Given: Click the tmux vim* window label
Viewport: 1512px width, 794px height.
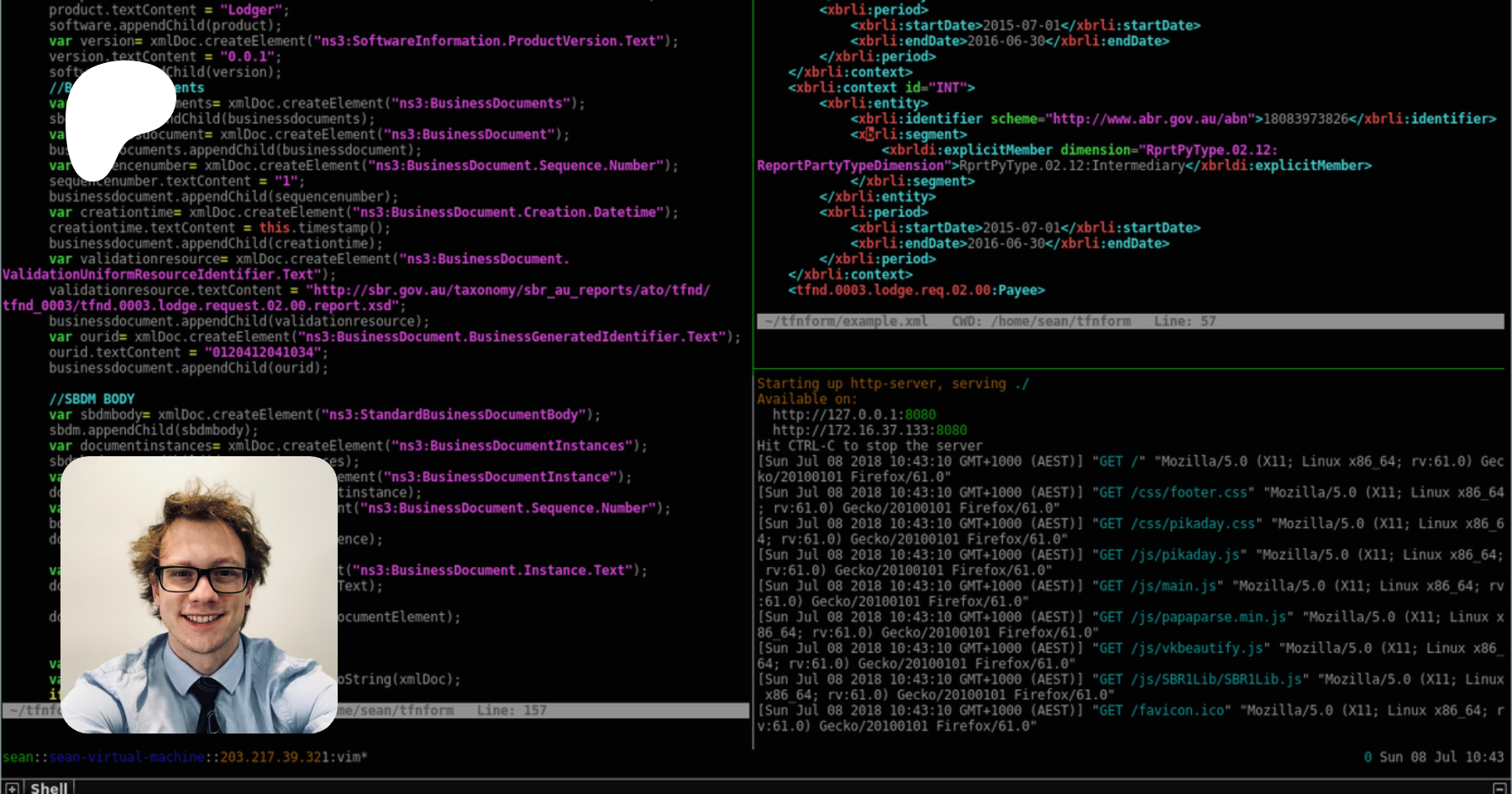Looking at the screenshot, I should pos(352,757).
